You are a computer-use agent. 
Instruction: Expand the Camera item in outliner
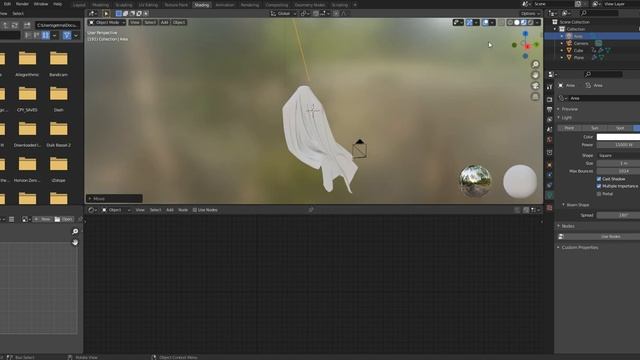562,43
